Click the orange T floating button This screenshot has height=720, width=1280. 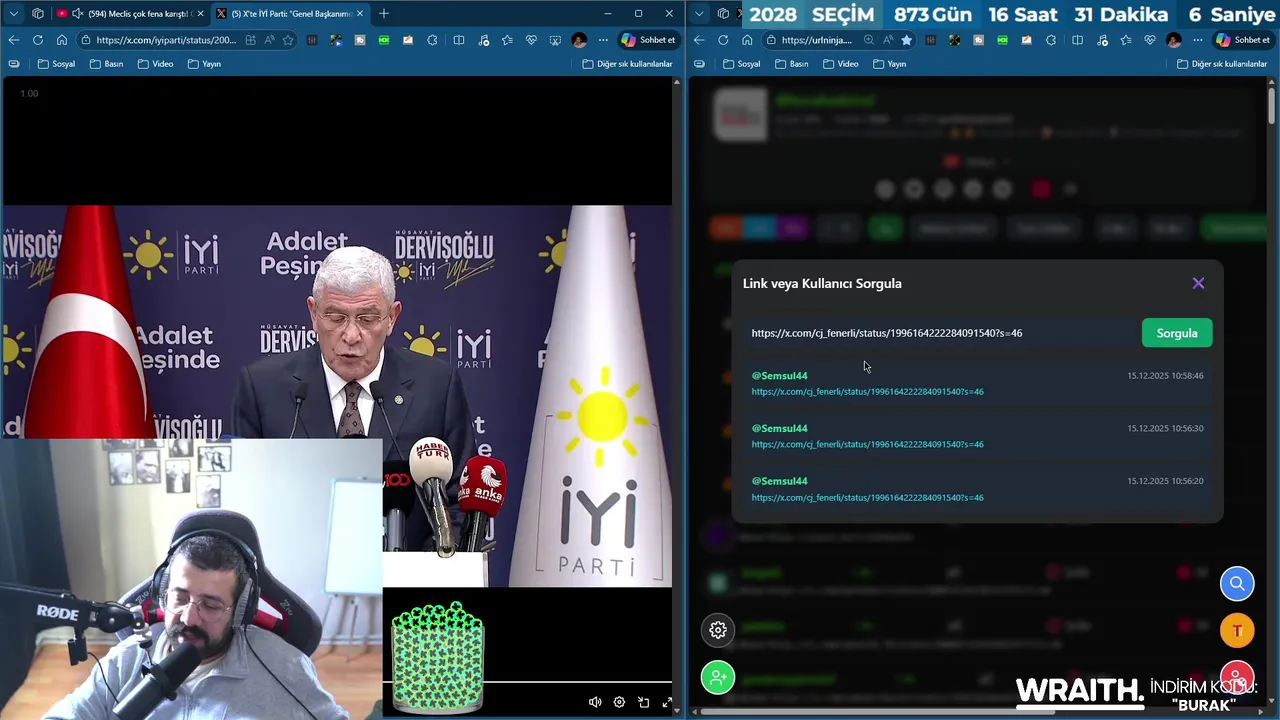pos(1237,630)
